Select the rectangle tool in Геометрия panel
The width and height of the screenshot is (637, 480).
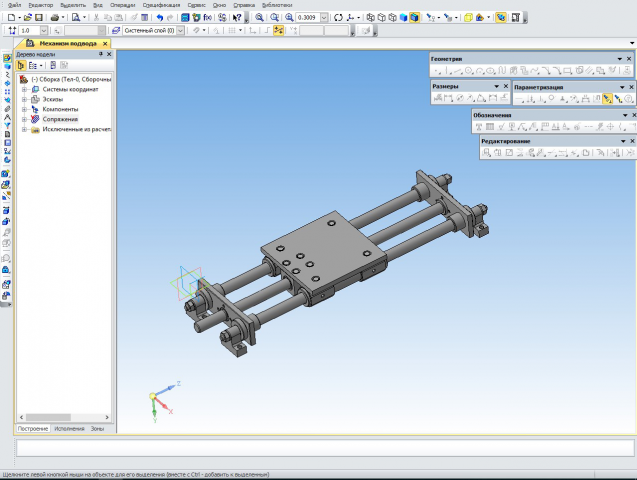567,71
